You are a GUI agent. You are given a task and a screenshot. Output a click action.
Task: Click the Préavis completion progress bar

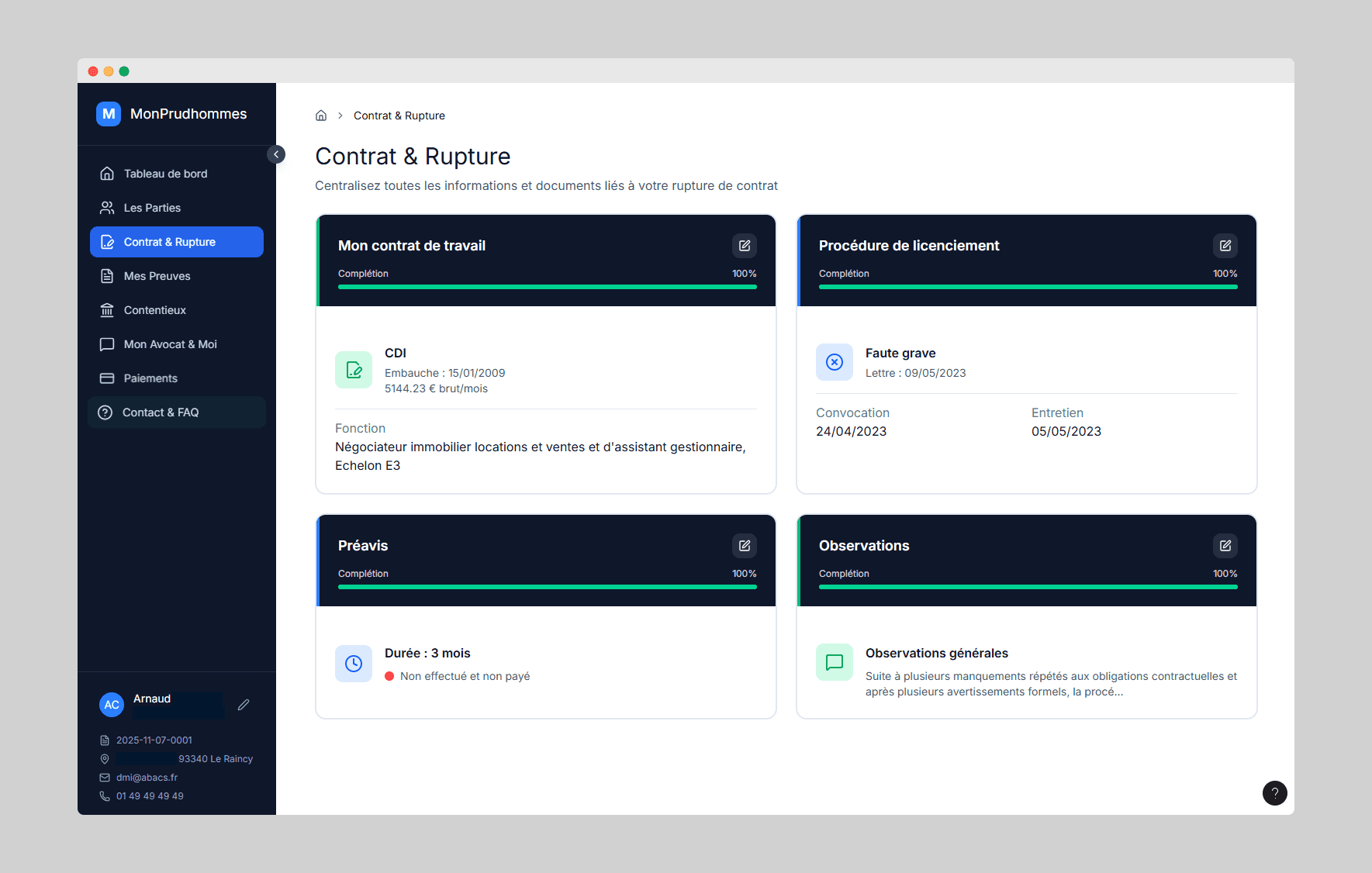[x=547, y=587]
